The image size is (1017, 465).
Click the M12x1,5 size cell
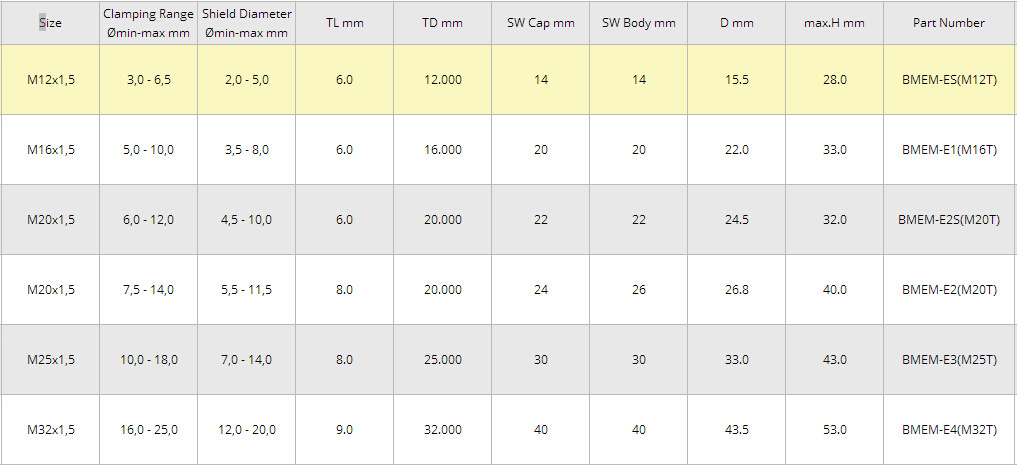tap(51, 80)
